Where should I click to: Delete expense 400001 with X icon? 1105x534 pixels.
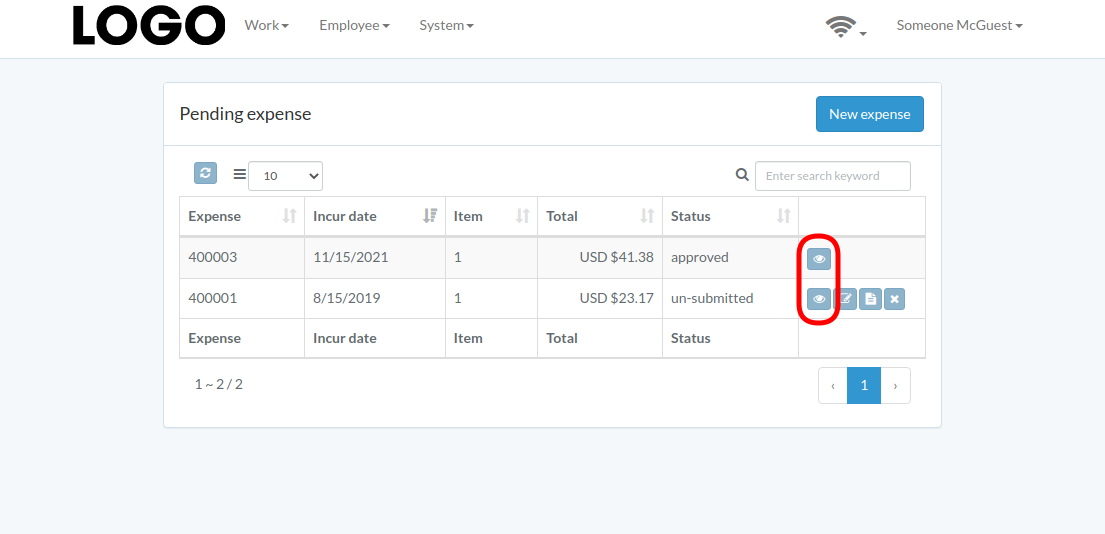pos(894,299)
